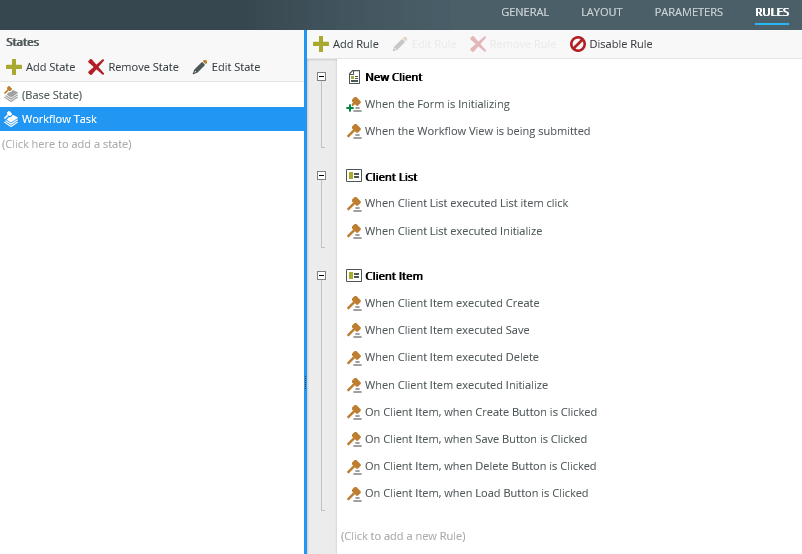802x554 pixels.
Task: Switch to the General tab
Action: [x=525, y=12]
